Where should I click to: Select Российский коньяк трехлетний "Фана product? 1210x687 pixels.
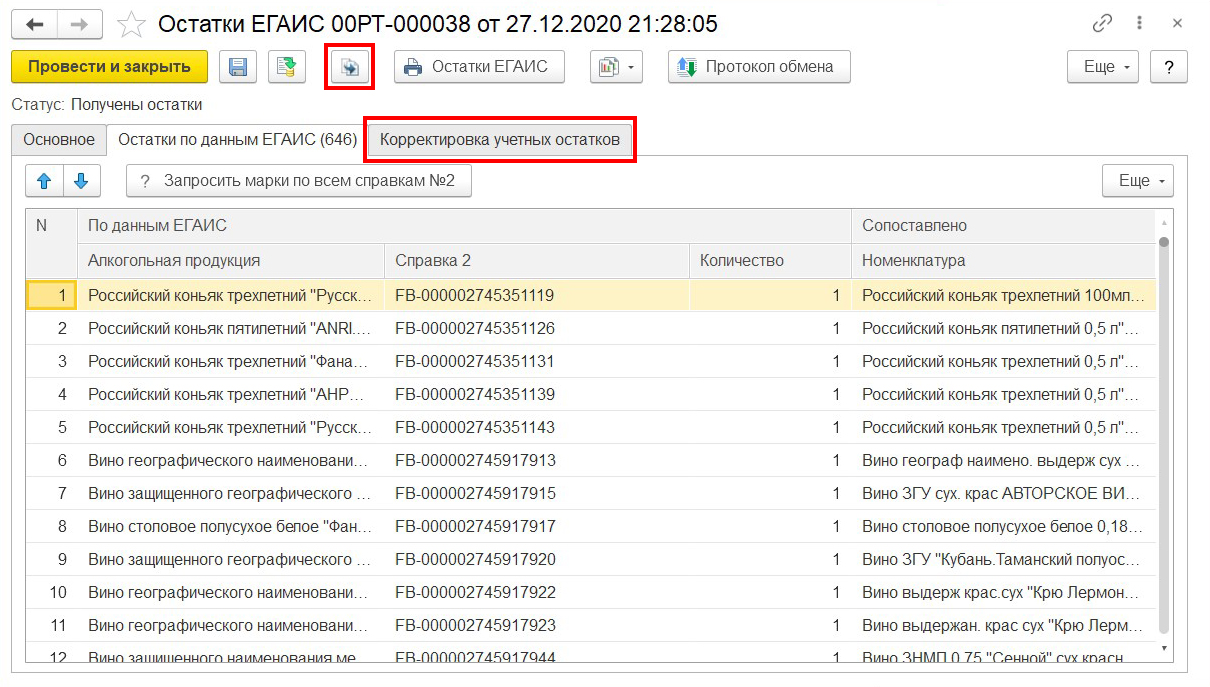[x=231, y=361]
